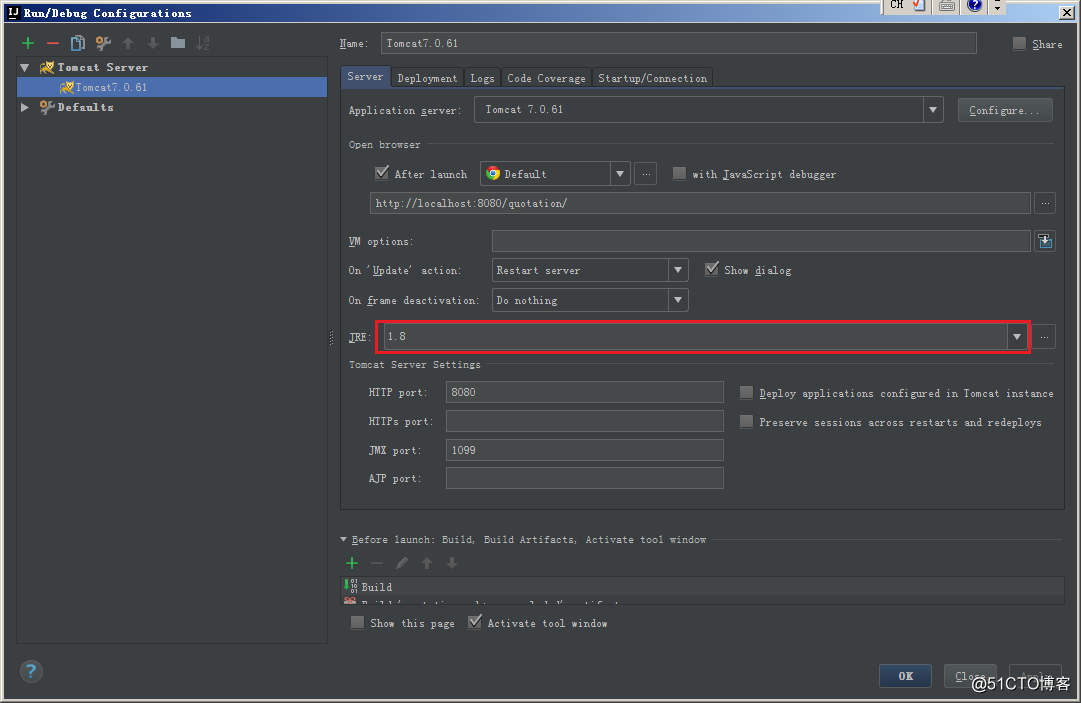Click the VM options expand icon
1081x703 pixels.
(1045, 241)
